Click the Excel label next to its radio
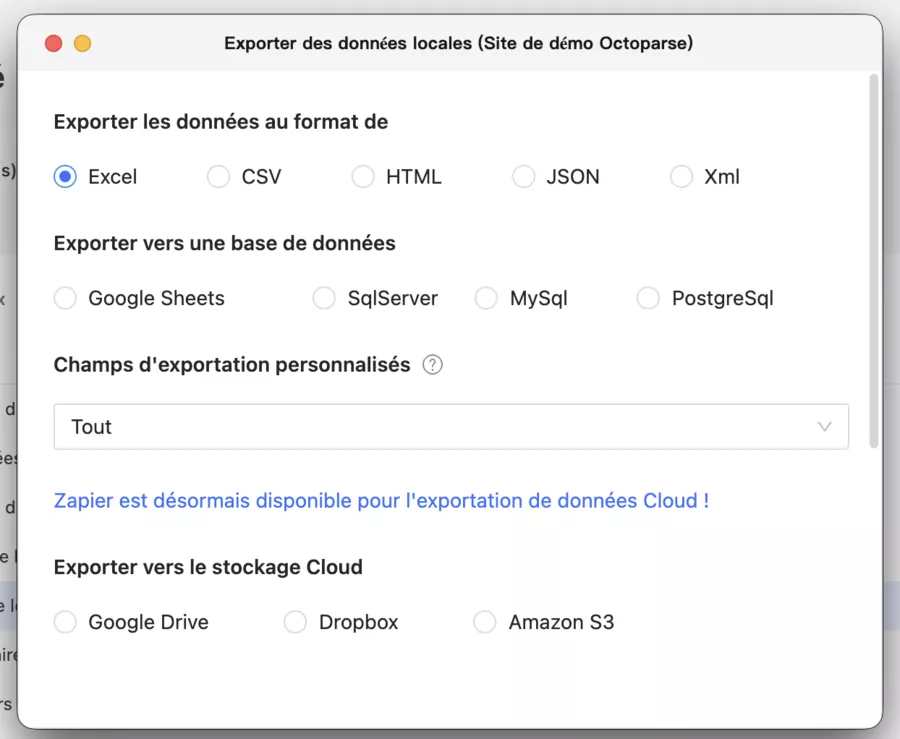The height and width of the screenshot is (739, 900). [112, 176]
